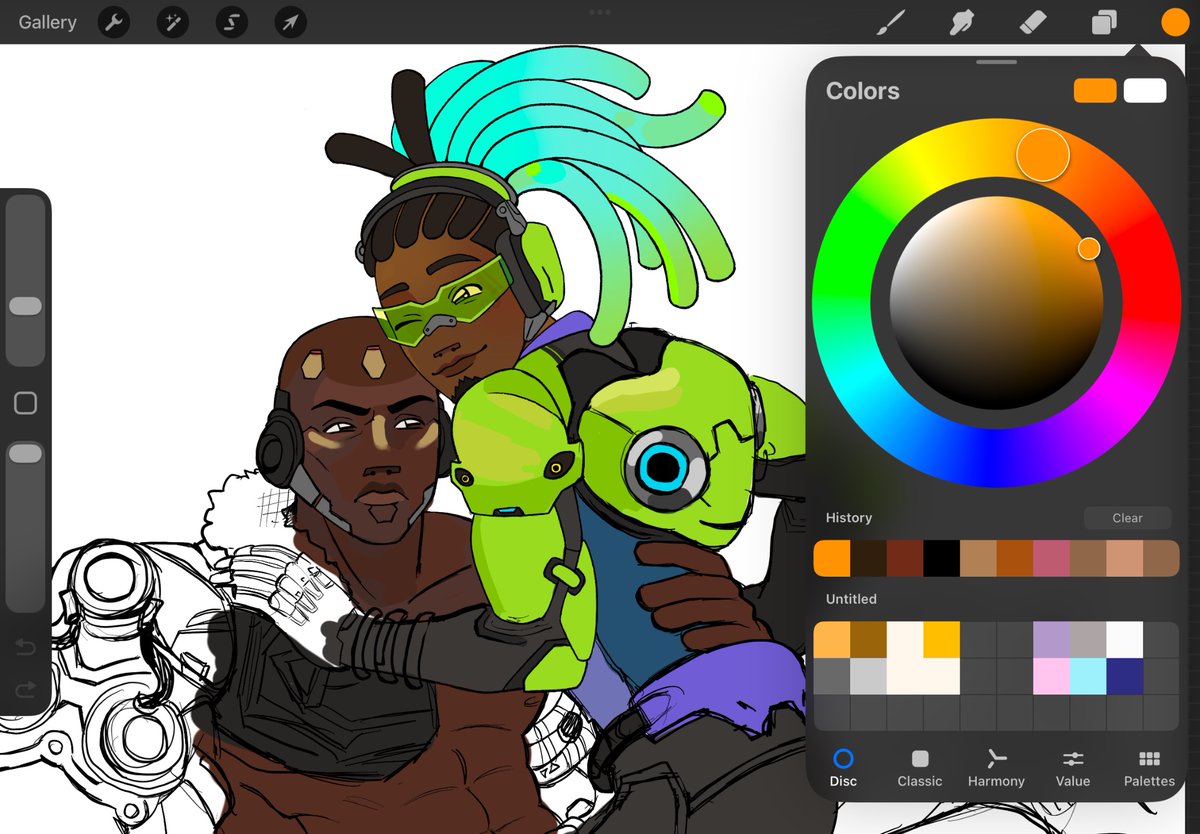The height and width of the screenshot is (834, 1200).
Task: Choose the pale pink swatch in Untitled palette
Action: [x=1051, y=676]
